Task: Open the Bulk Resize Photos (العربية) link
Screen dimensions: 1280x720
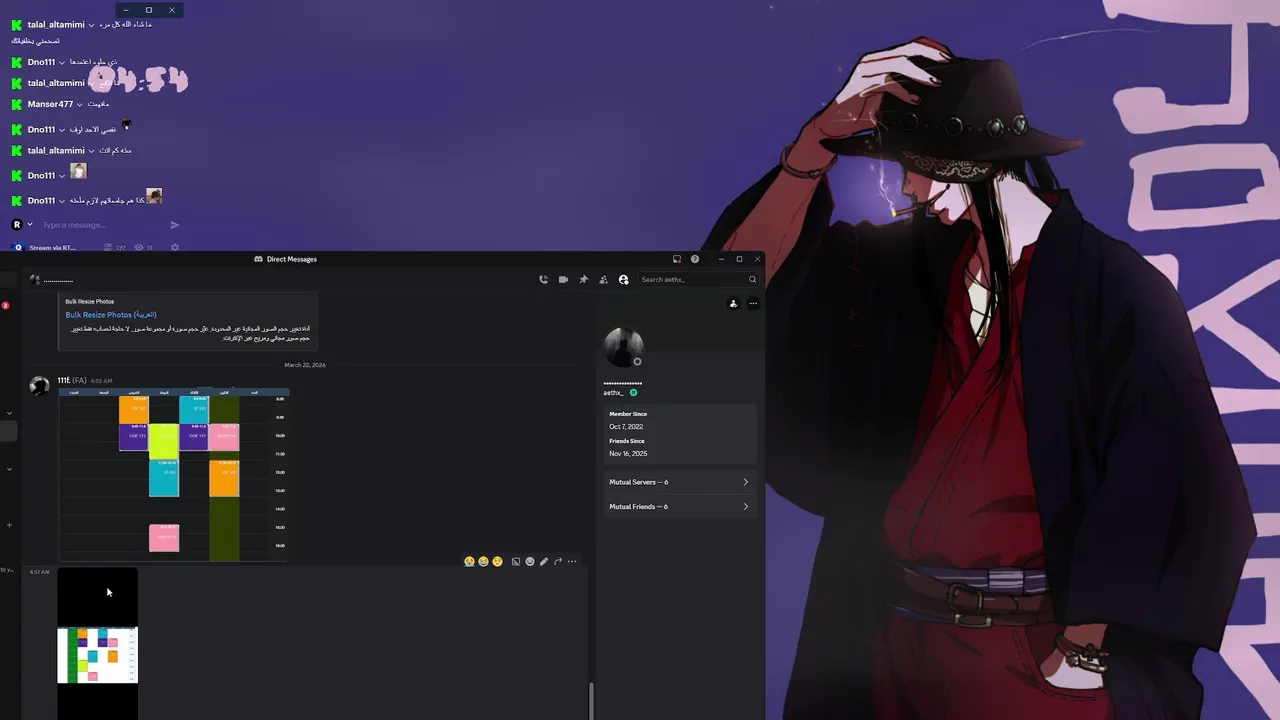Action: pyautogui.click(x=111, y=315)
